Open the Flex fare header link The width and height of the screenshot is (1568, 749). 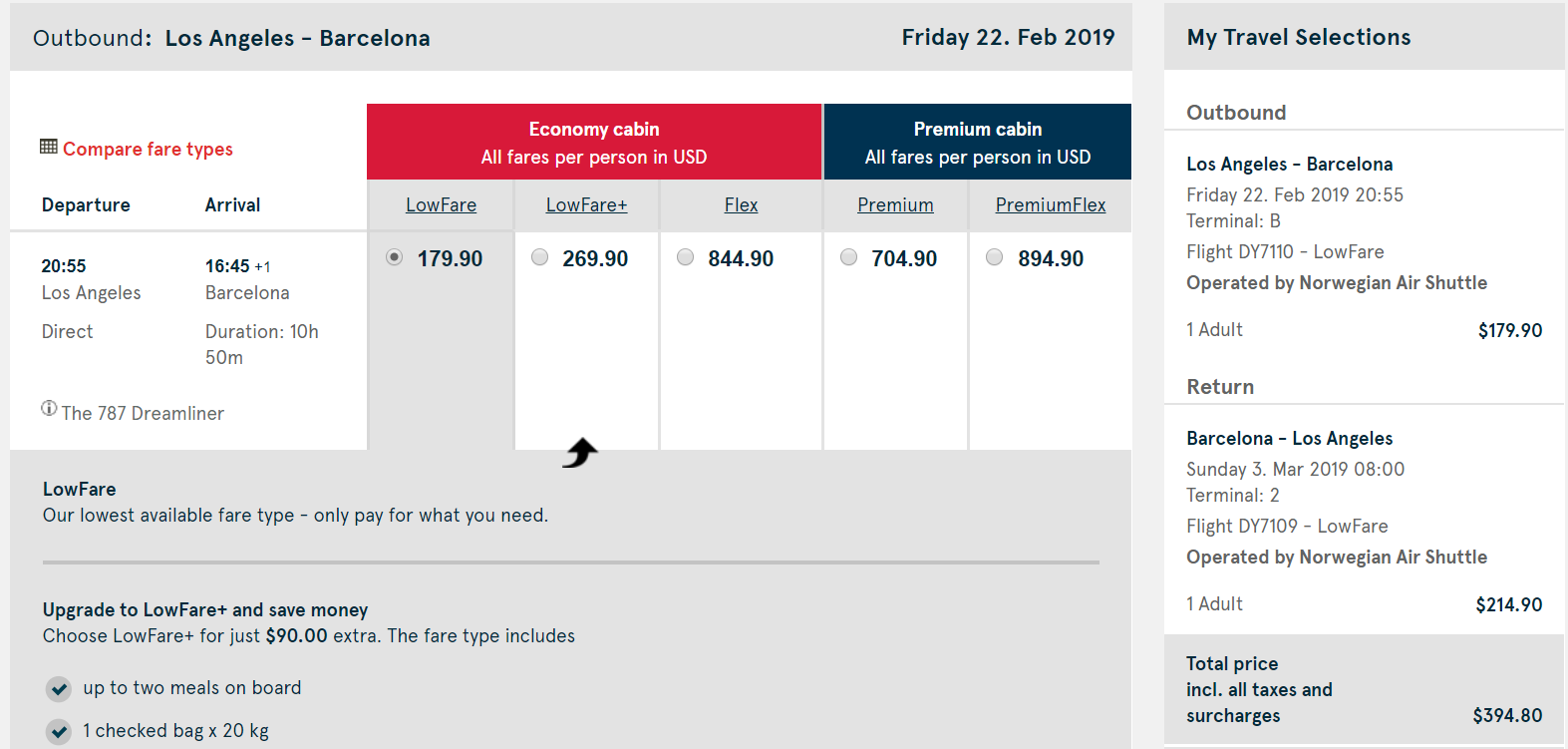741,204
